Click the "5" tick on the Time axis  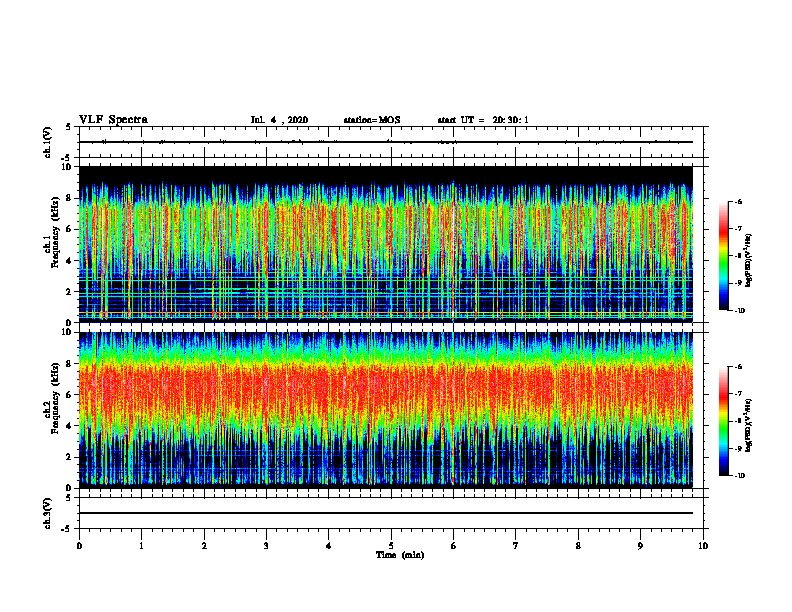pyautogui.click(x=391, y=546)
